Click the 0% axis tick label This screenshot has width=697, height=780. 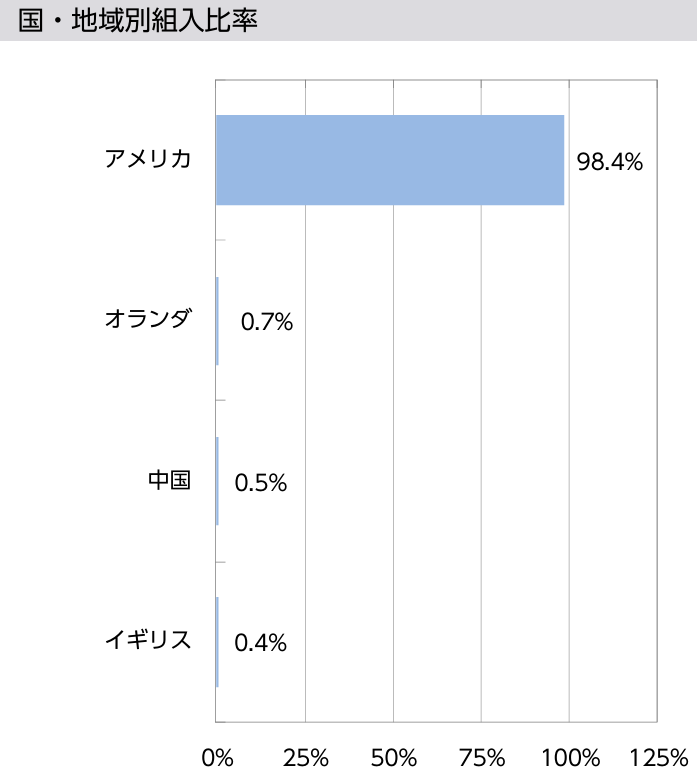coord(217,756)
